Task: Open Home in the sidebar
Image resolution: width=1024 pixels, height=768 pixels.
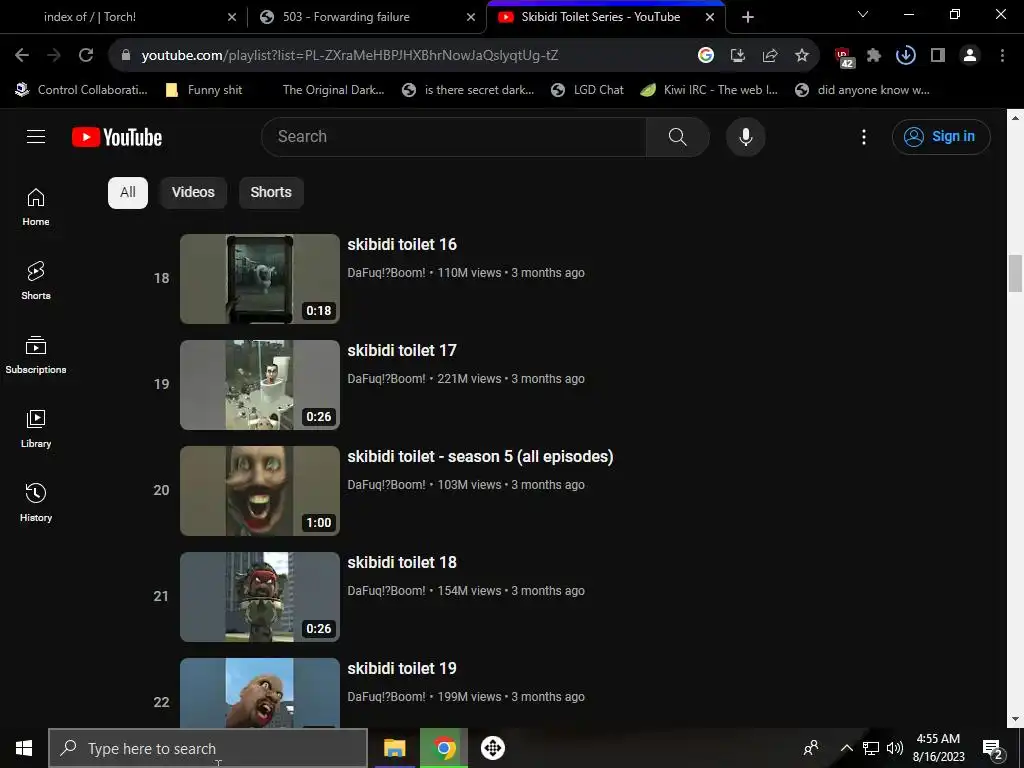Action: pos(36,207)
